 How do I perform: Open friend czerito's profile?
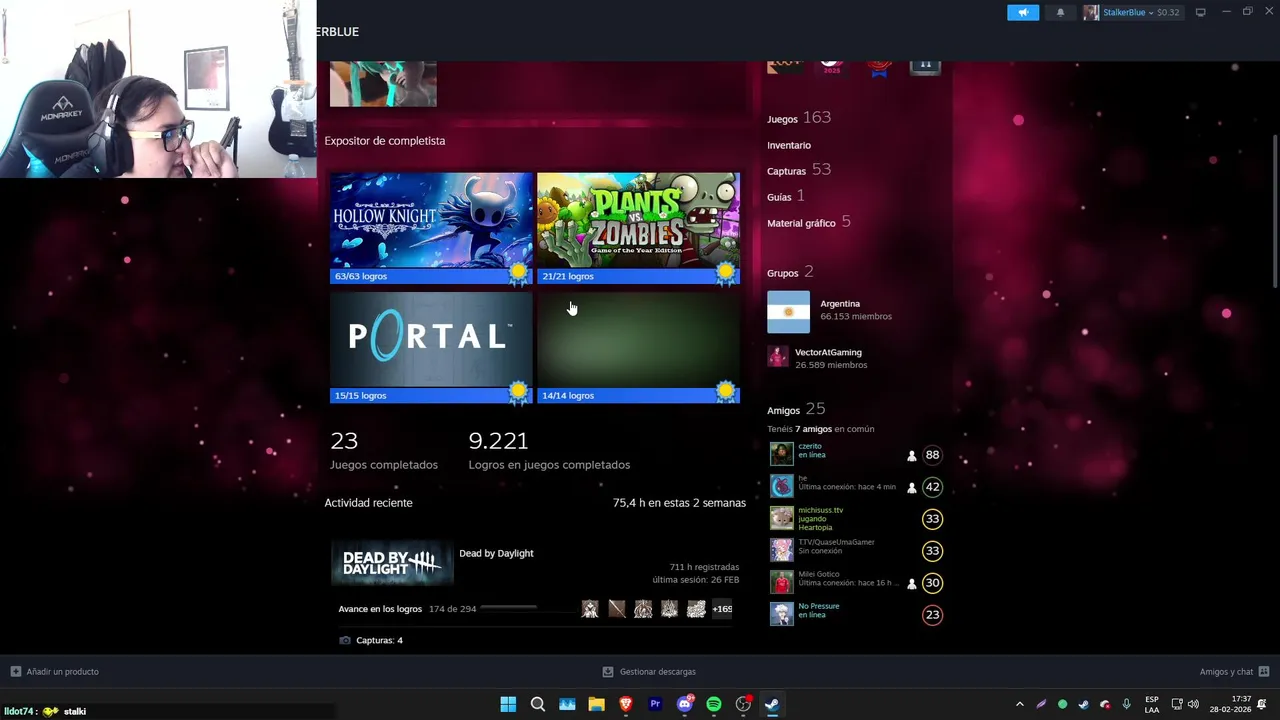tap(809, 446)
